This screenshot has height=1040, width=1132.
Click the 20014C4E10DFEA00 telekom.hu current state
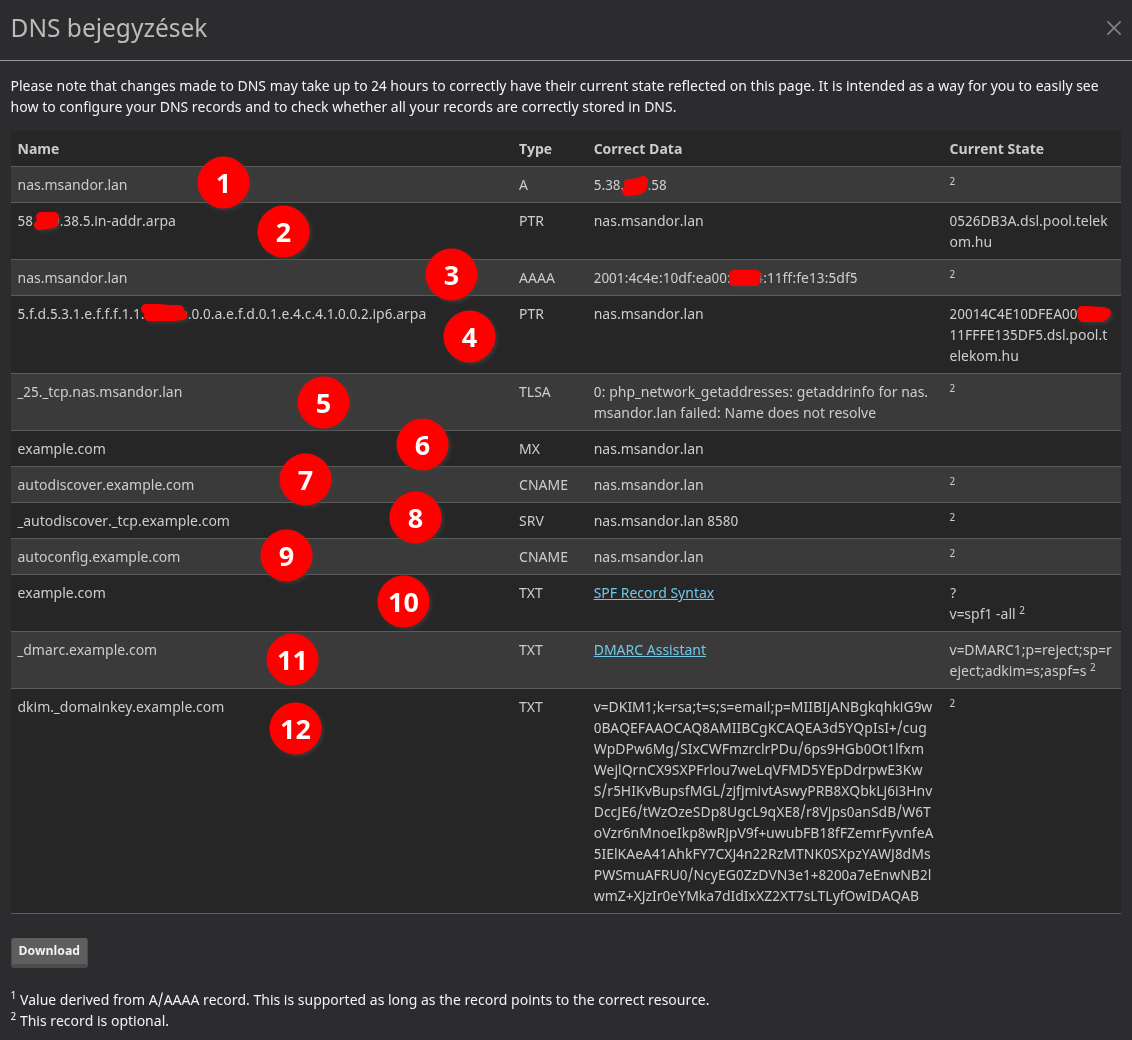[x=1029, y=335]
